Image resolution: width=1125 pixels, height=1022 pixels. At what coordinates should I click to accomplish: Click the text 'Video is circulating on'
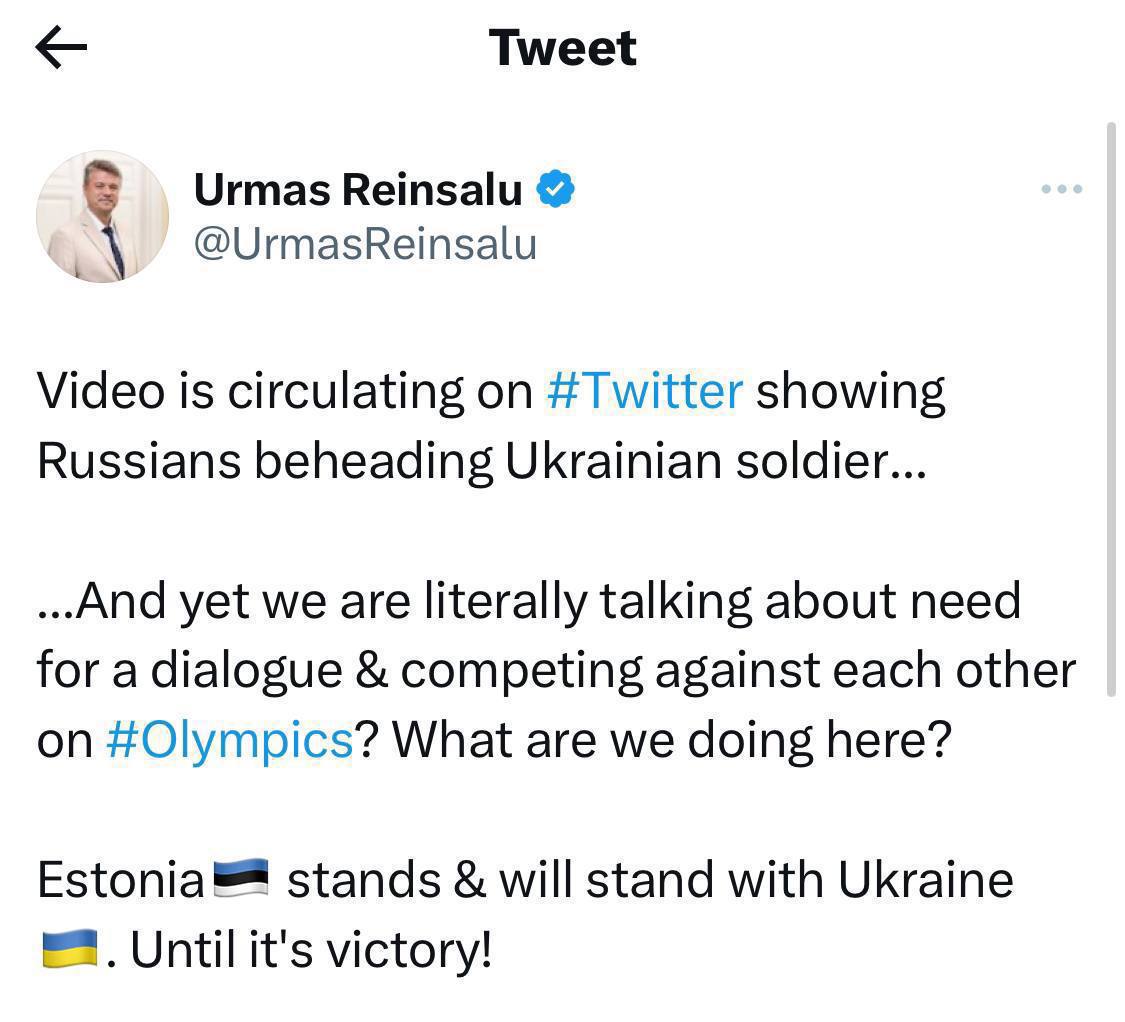tap(284, 391)
